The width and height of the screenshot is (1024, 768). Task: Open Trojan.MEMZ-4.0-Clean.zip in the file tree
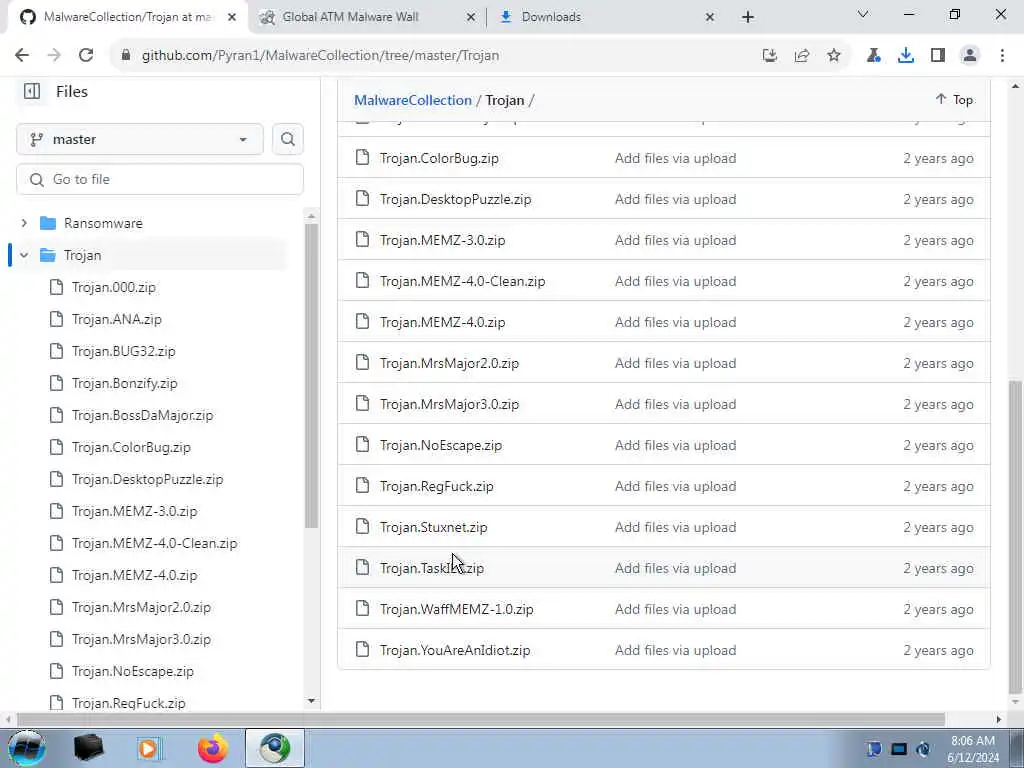pyautogui.click(x=154, y=543)
